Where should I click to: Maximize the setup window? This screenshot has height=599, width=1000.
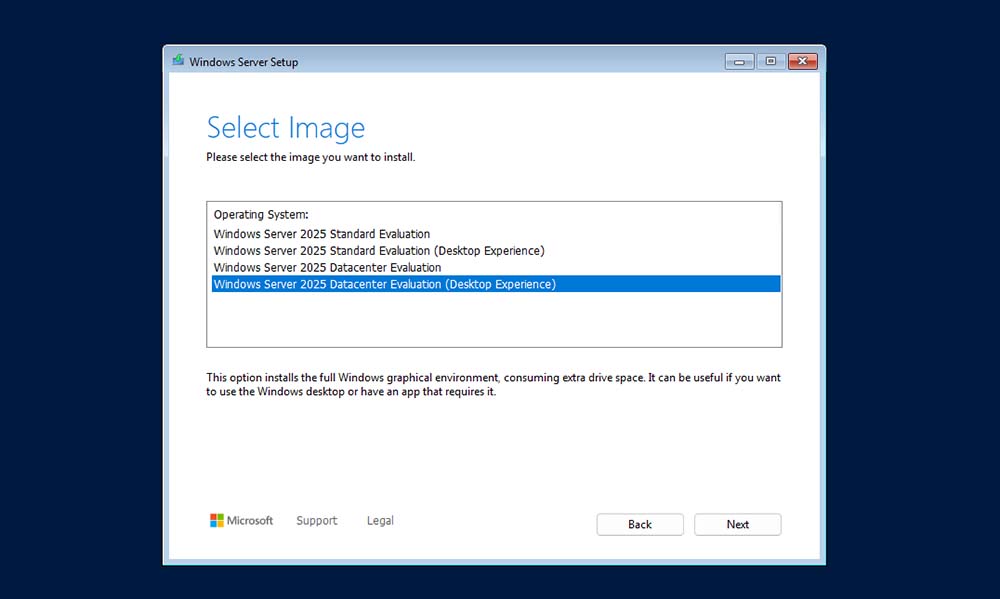click(x=770, y=61)
